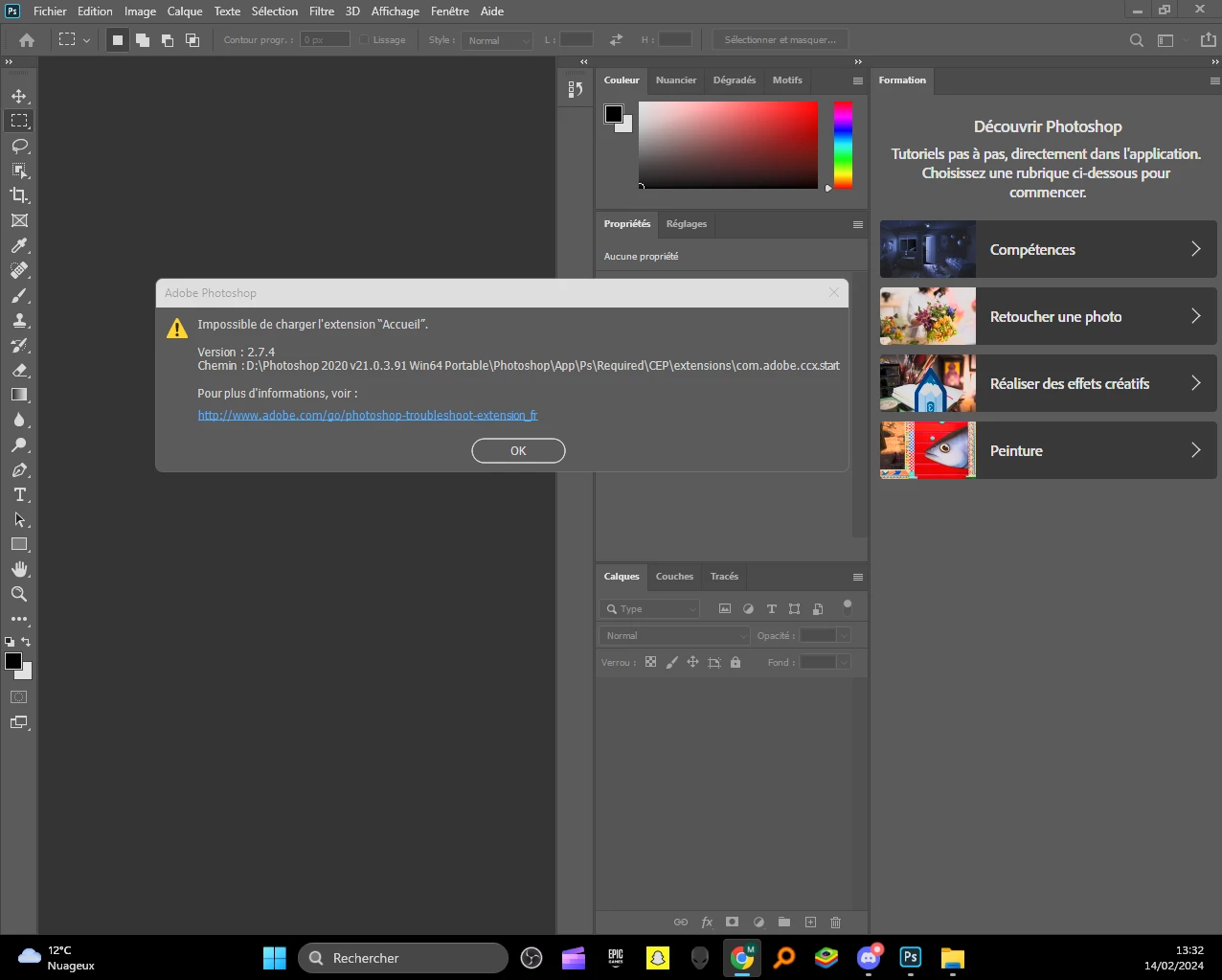The image size is (1222, 980).
Task: Open the Fond dropdown arrow
Action: click(844, 662)
